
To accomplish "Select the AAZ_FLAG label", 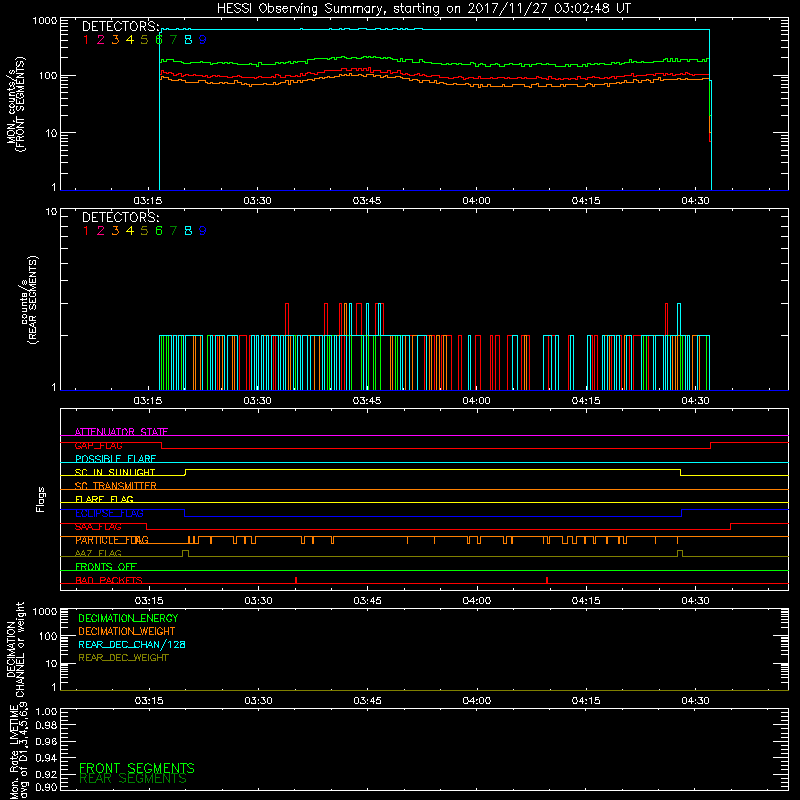I will coord(98,553).
